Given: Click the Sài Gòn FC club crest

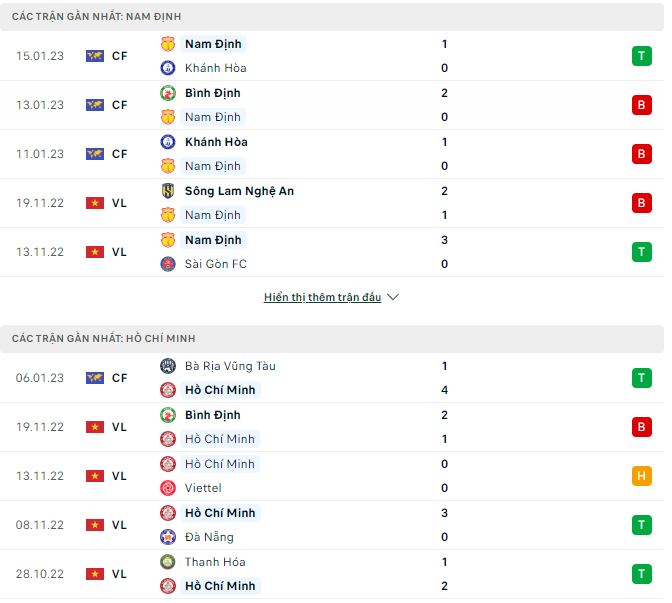Looking at the screenshot, I should (168, 264).
